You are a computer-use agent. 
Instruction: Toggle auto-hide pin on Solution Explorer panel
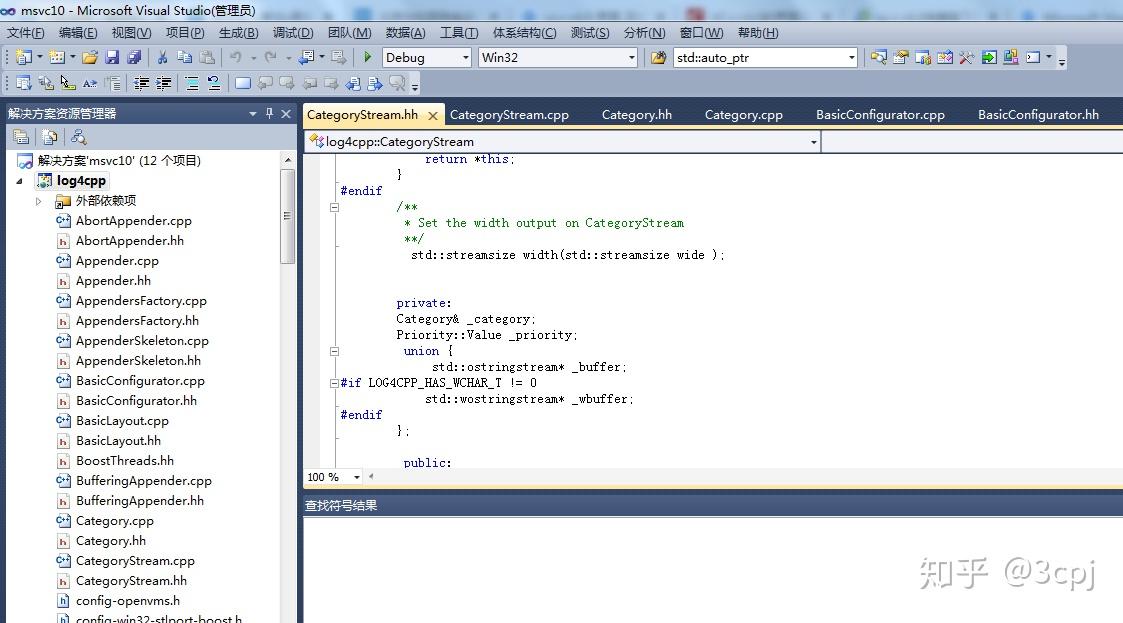(x=269, y=114)
